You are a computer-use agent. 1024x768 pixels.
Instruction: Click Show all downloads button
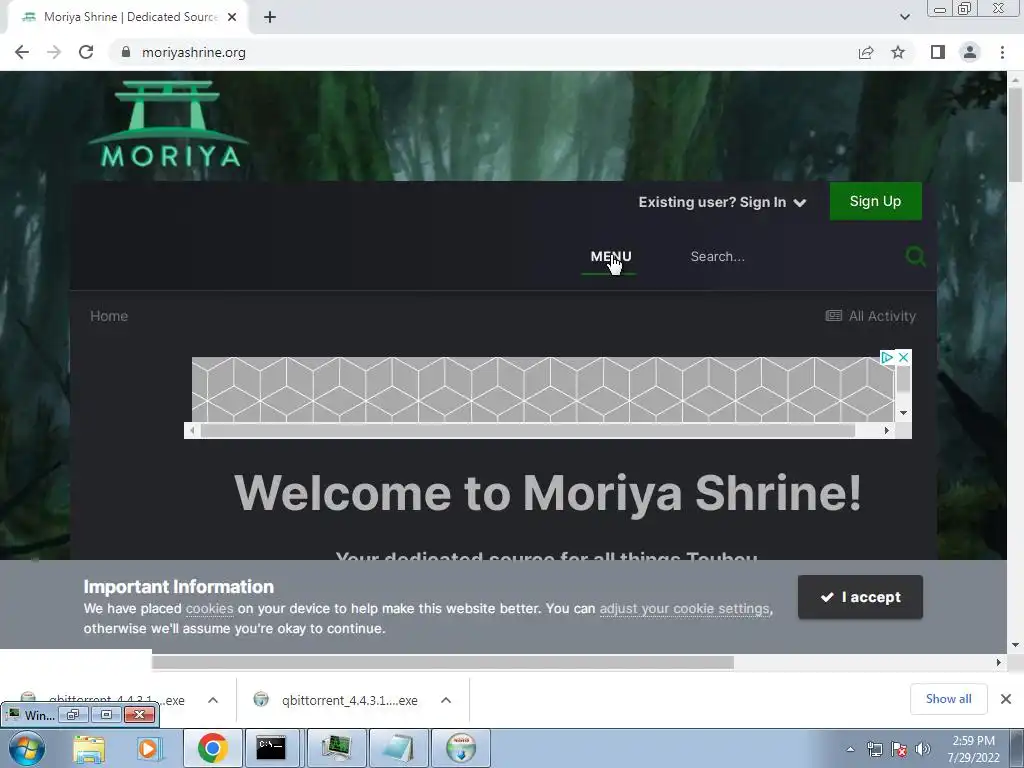(x=948, y=699)
